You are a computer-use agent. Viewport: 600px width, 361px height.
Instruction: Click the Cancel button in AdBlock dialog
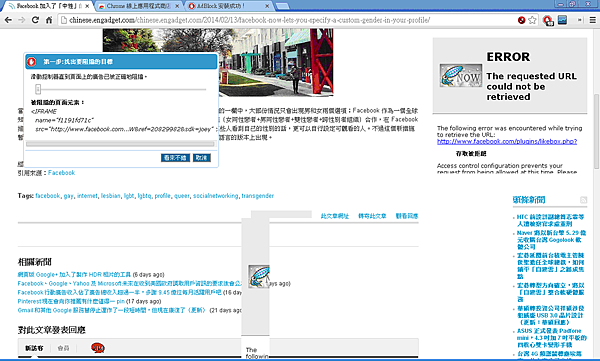pos(202,158)
